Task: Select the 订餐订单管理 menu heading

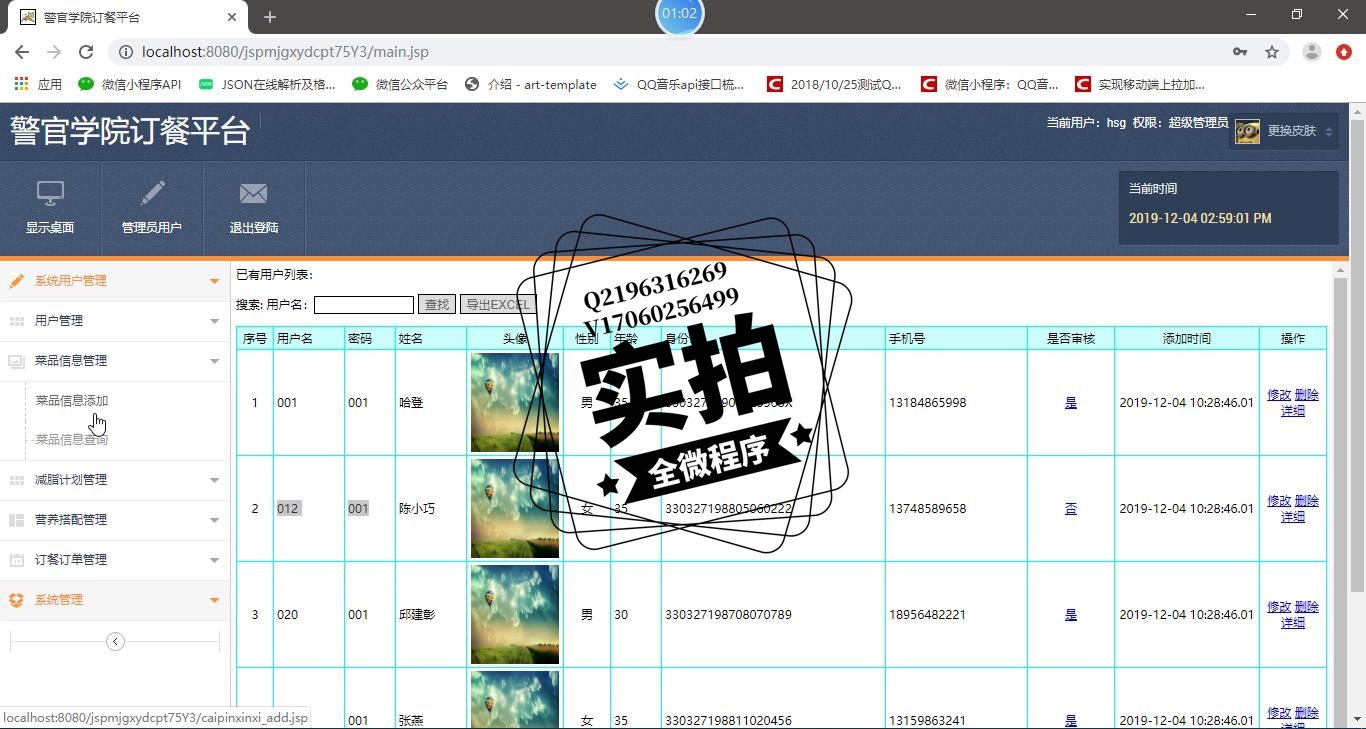Action: pyautogui.click(x=71, y=560)
